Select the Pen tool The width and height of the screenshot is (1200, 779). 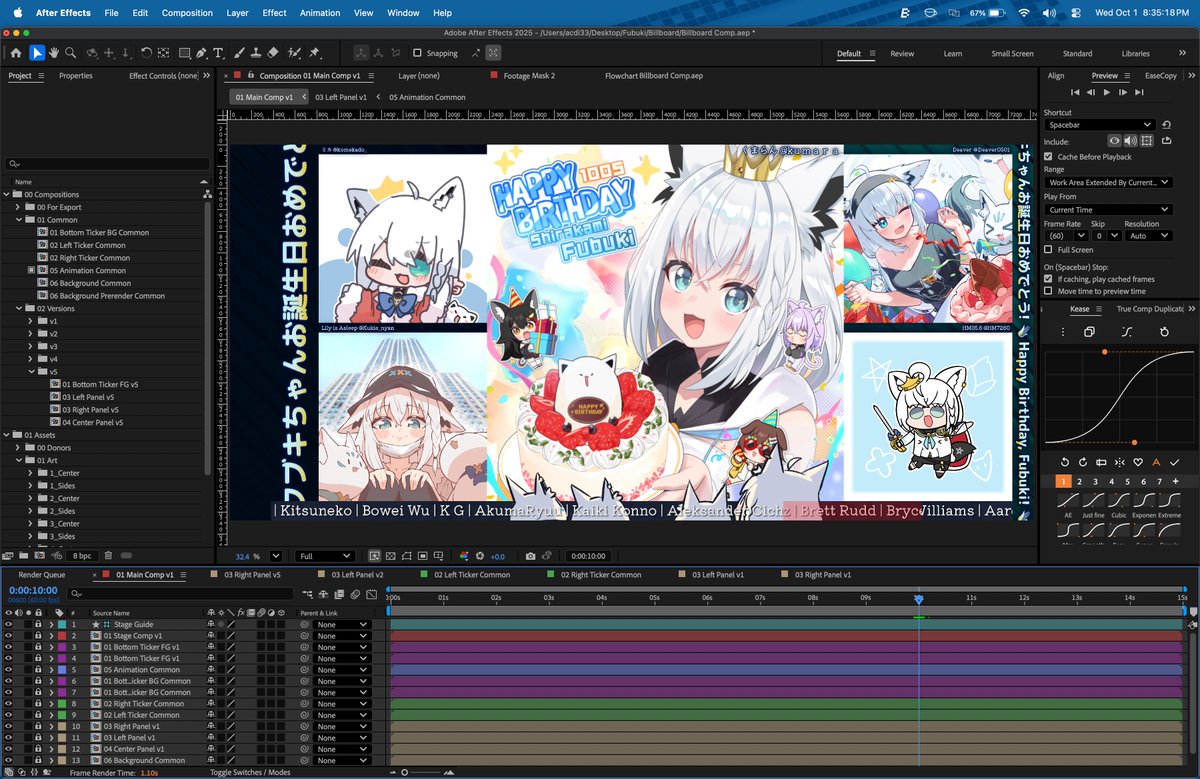[x=201, y=53]
